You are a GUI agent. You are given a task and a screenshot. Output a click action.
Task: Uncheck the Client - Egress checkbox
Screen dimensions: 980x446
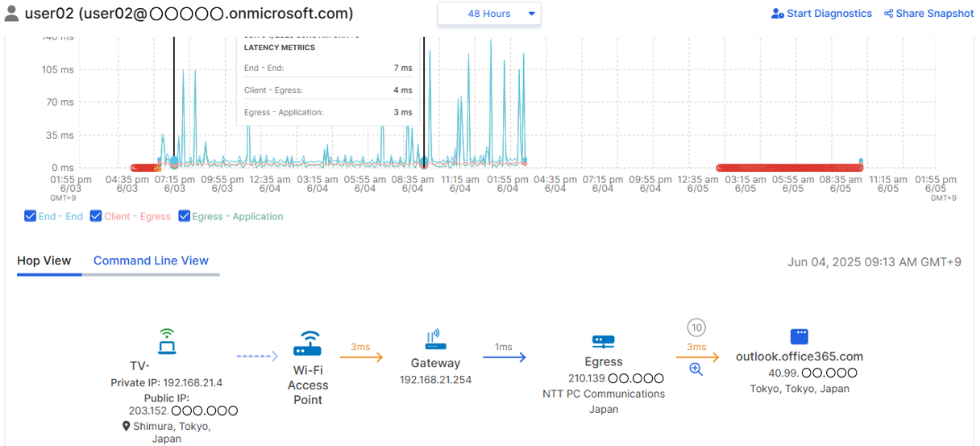[96, 216]
